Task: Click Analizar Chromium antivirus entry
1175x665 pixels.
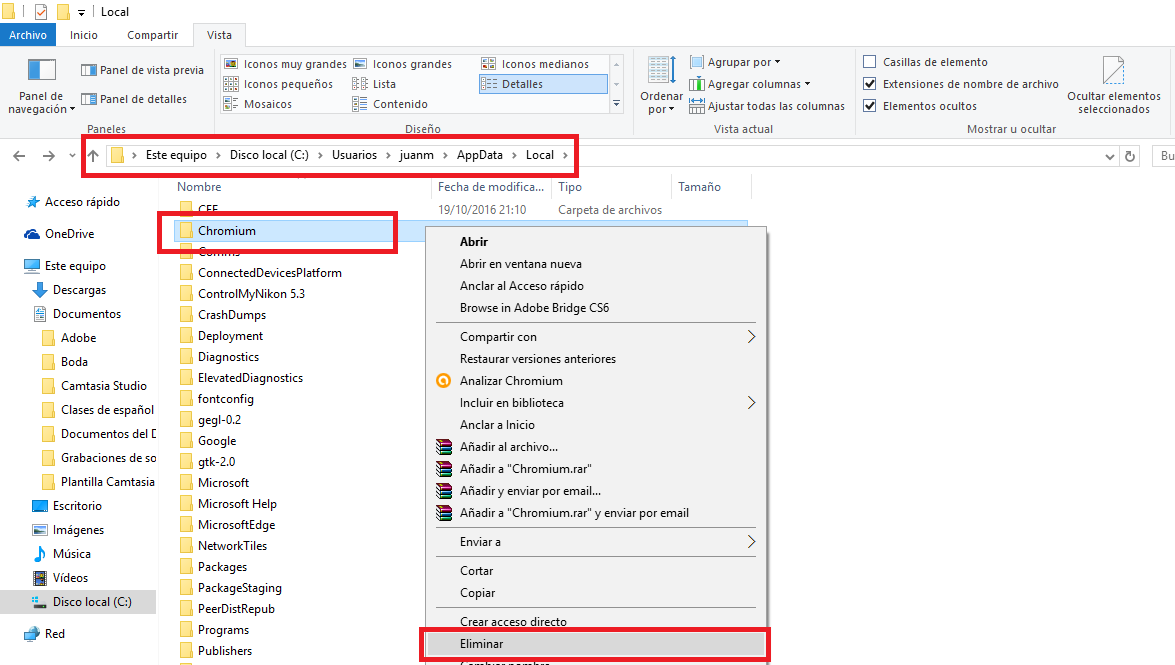Action: 511,381
